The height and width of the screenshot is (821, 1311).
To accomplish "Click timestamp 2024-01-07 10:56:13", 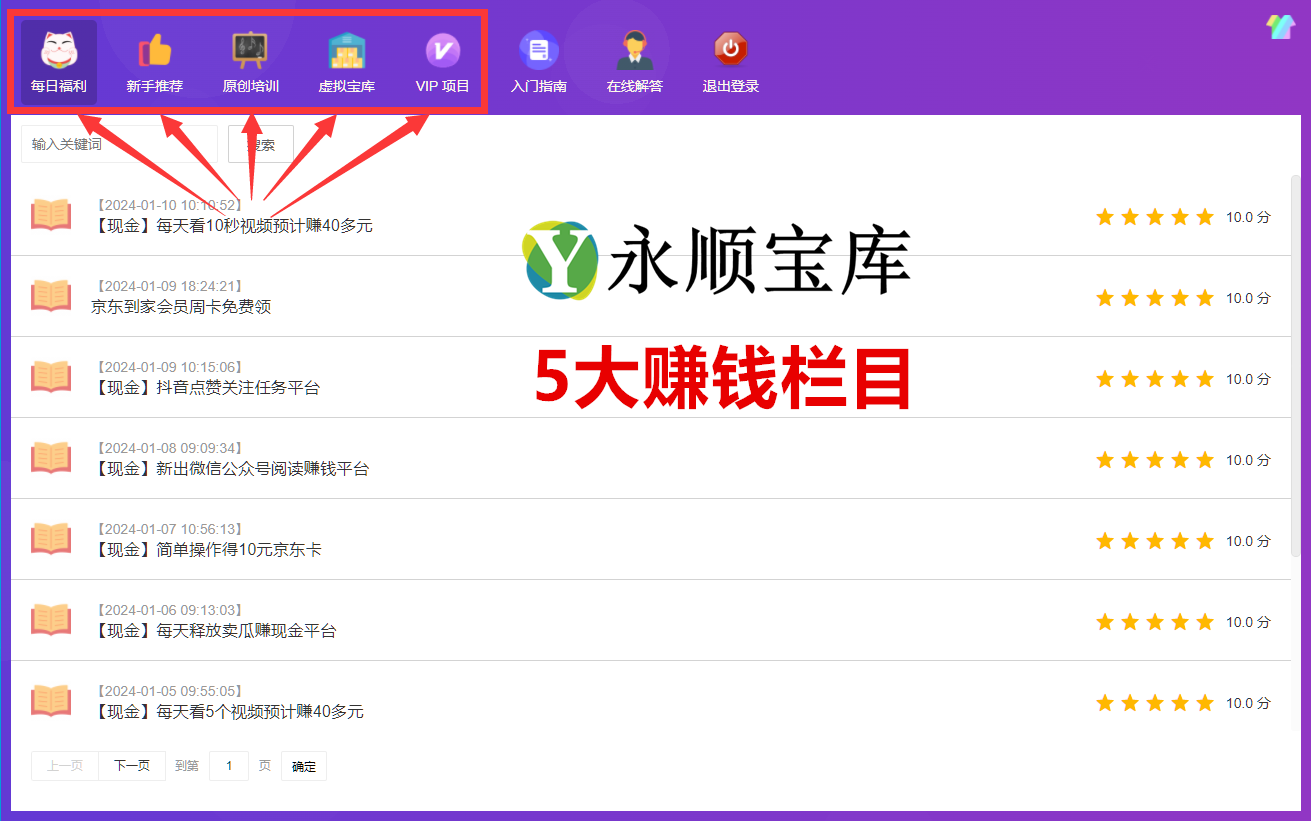I will pyautogui.click(x=170, y=530).
